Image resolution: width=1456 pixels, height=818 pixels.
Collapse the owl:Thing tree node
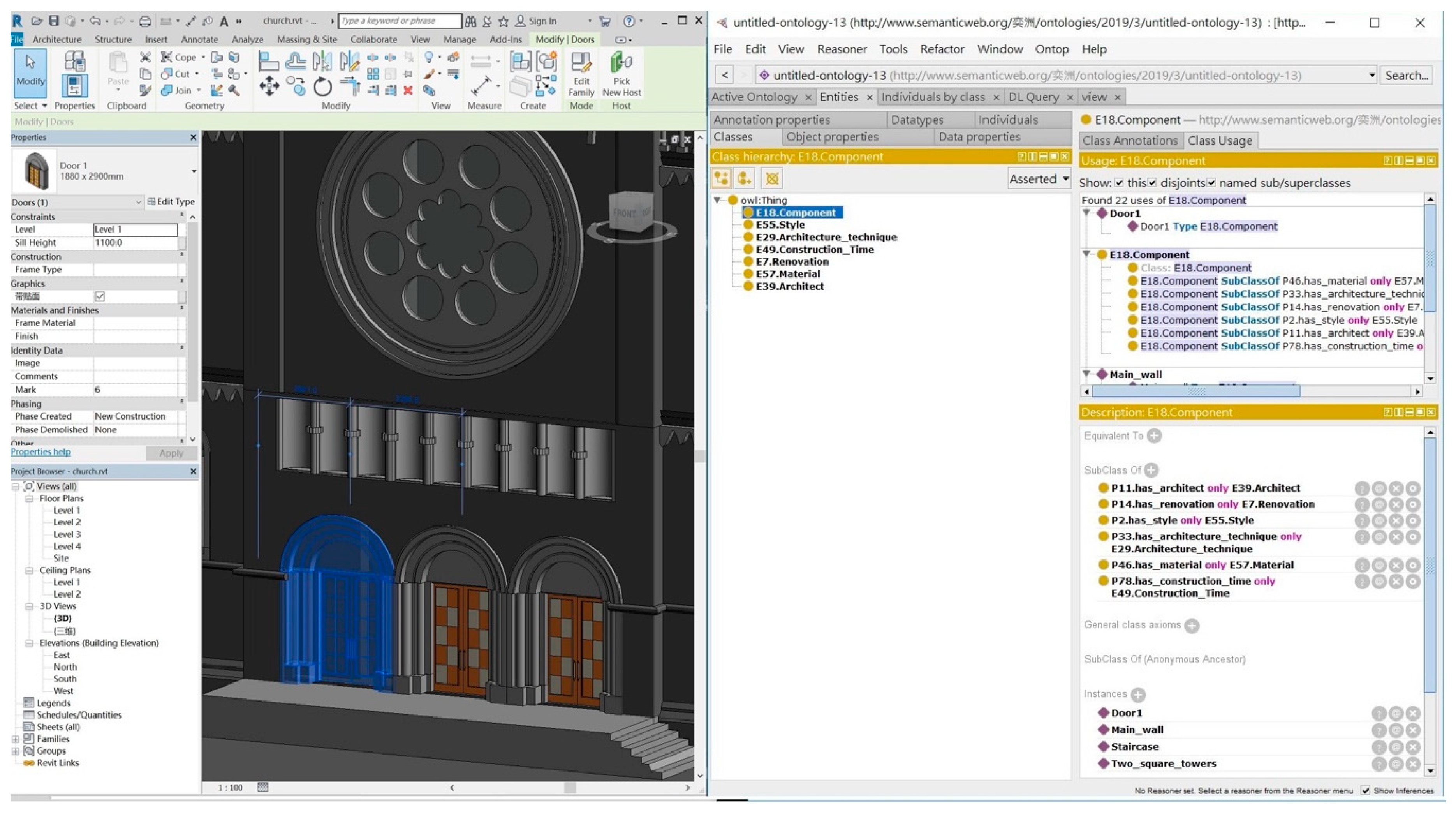click(717, 199)
